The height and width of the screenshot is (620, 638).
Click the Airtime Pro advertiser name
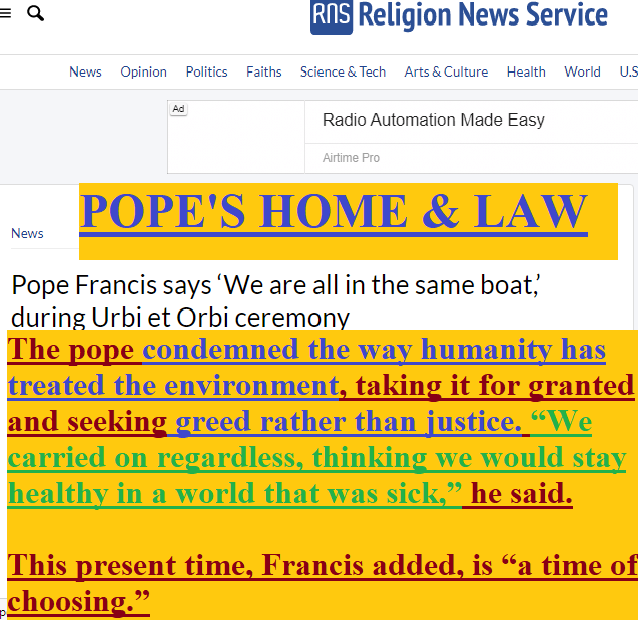351,158
